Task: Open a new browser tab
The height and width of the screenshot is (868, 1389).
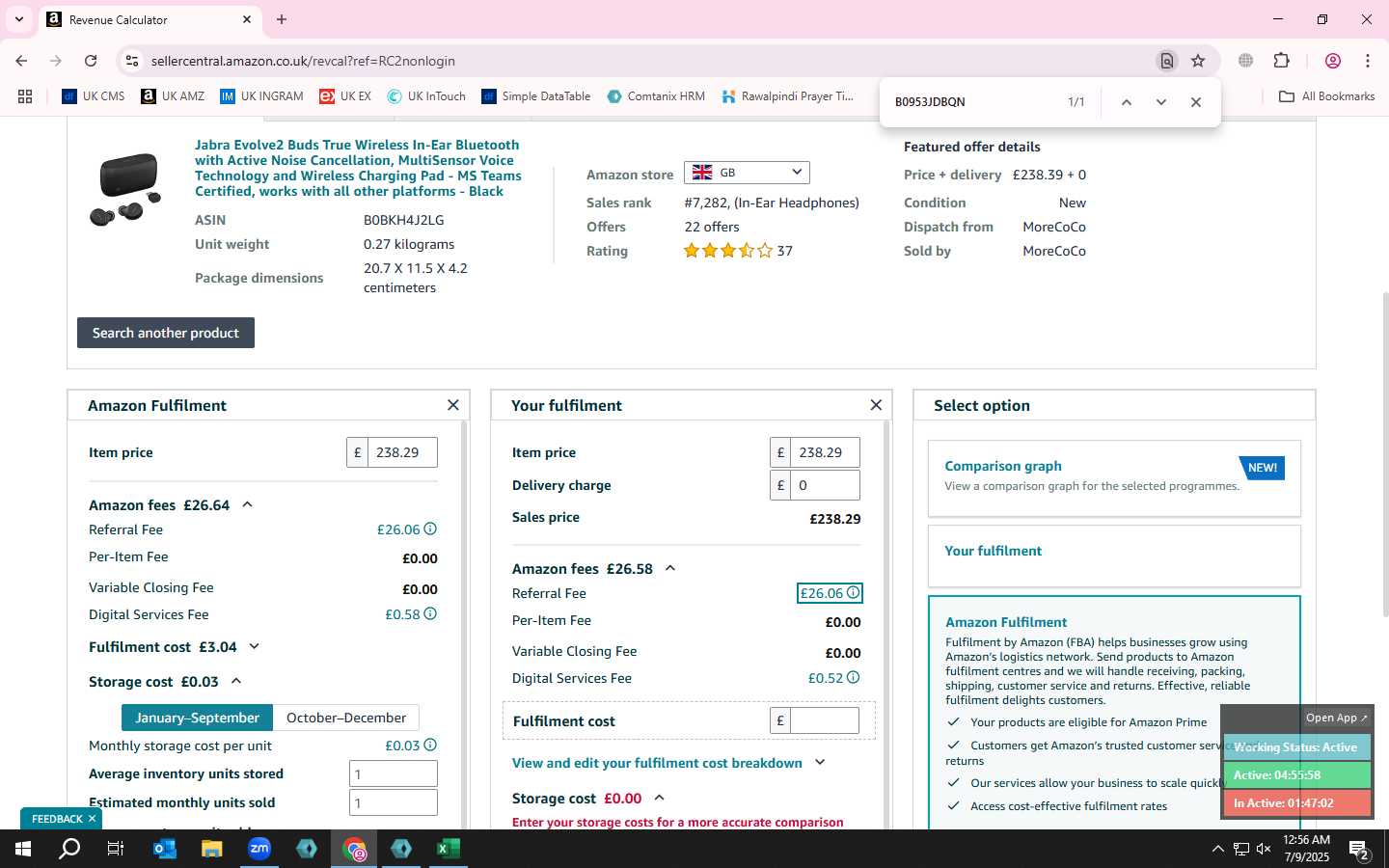Action: [282, 19]
